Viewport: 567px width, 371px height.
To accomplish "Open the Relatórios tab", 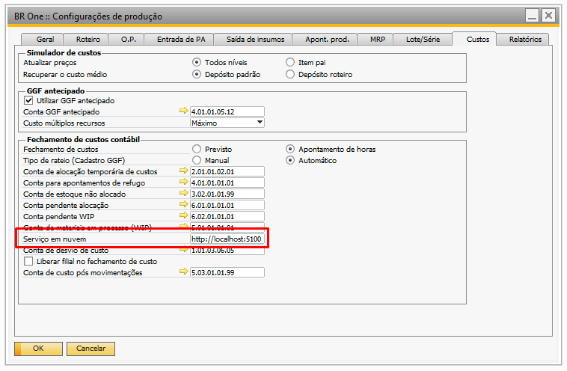I will tap(523, 39).
